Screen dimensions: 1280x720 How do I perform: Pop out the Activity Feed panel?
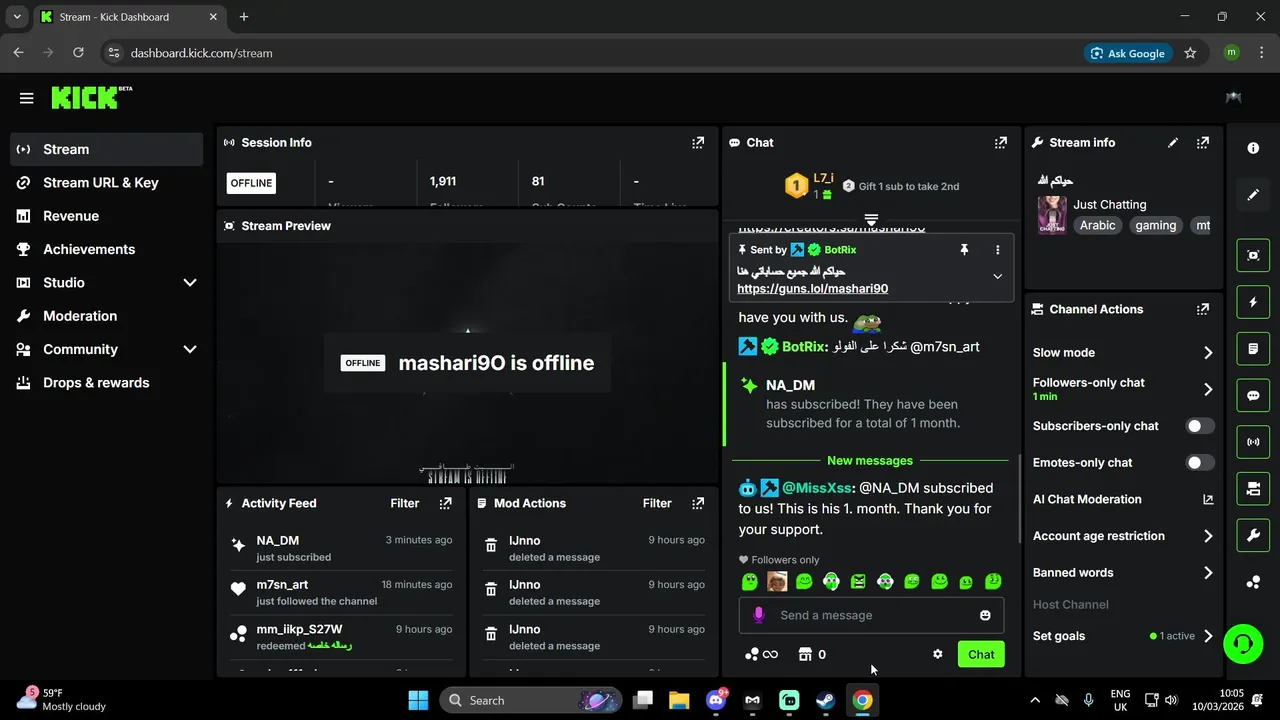pyautogui.click(x=445, y=503)
